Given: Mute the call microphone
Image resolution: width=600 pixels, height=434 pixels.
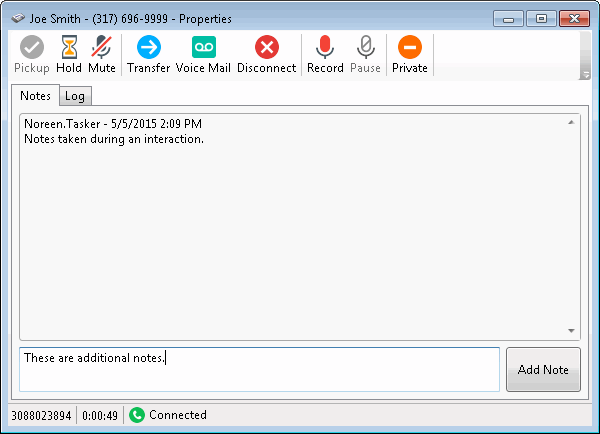Looking at the screenshot, I should (102, 47).
